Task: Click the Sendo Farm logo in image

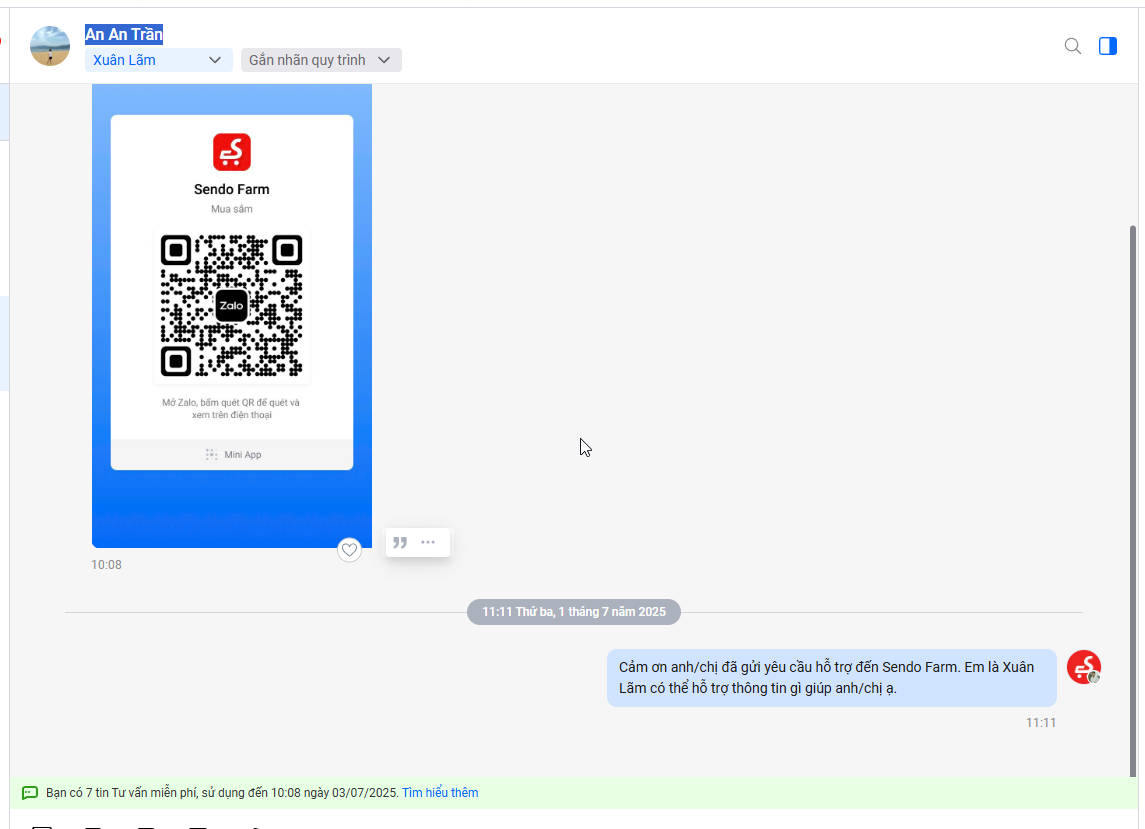Action: coord(231,152)
